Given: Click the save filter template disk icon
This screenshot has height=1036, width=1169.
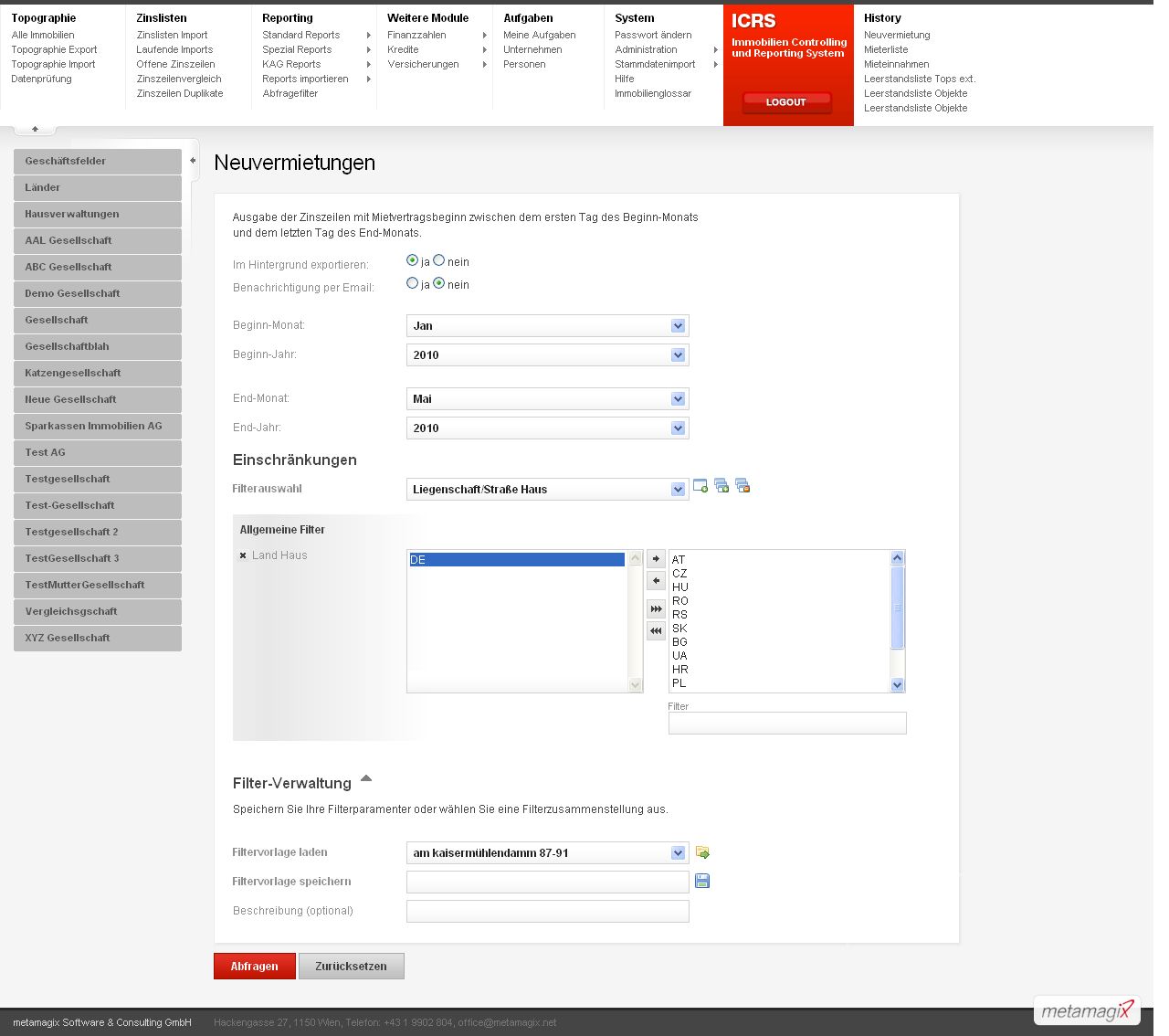Looking at the screenshot, I should coord(702,881).
